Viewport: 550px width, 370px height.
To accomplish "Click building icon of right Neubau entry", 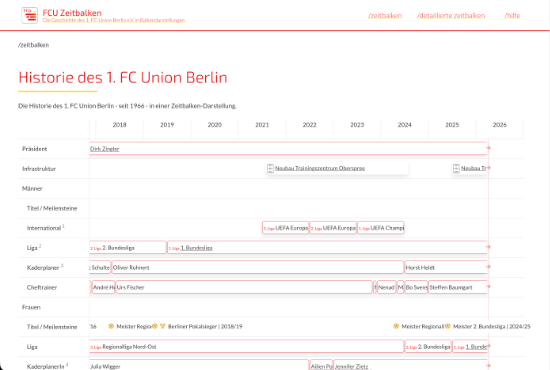I will coord(456,168).
